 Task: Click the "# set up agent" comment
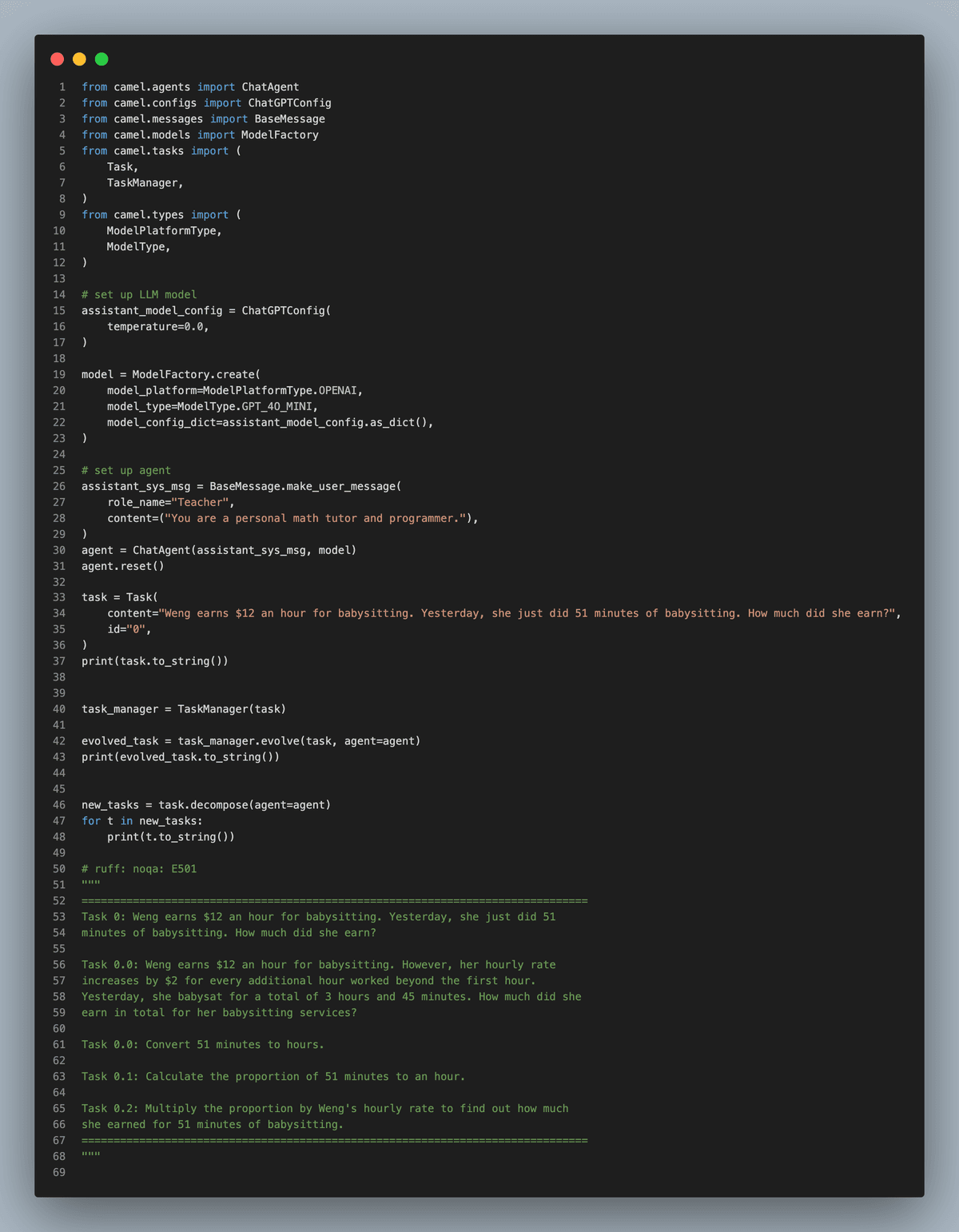click(x=126, y=471)
